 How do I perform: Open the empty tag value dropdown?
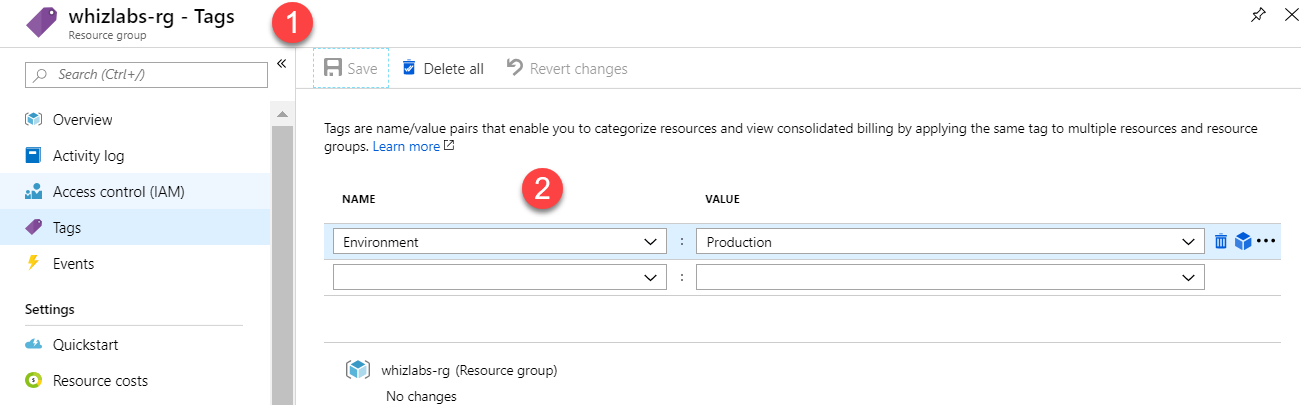pos(1188,278)
